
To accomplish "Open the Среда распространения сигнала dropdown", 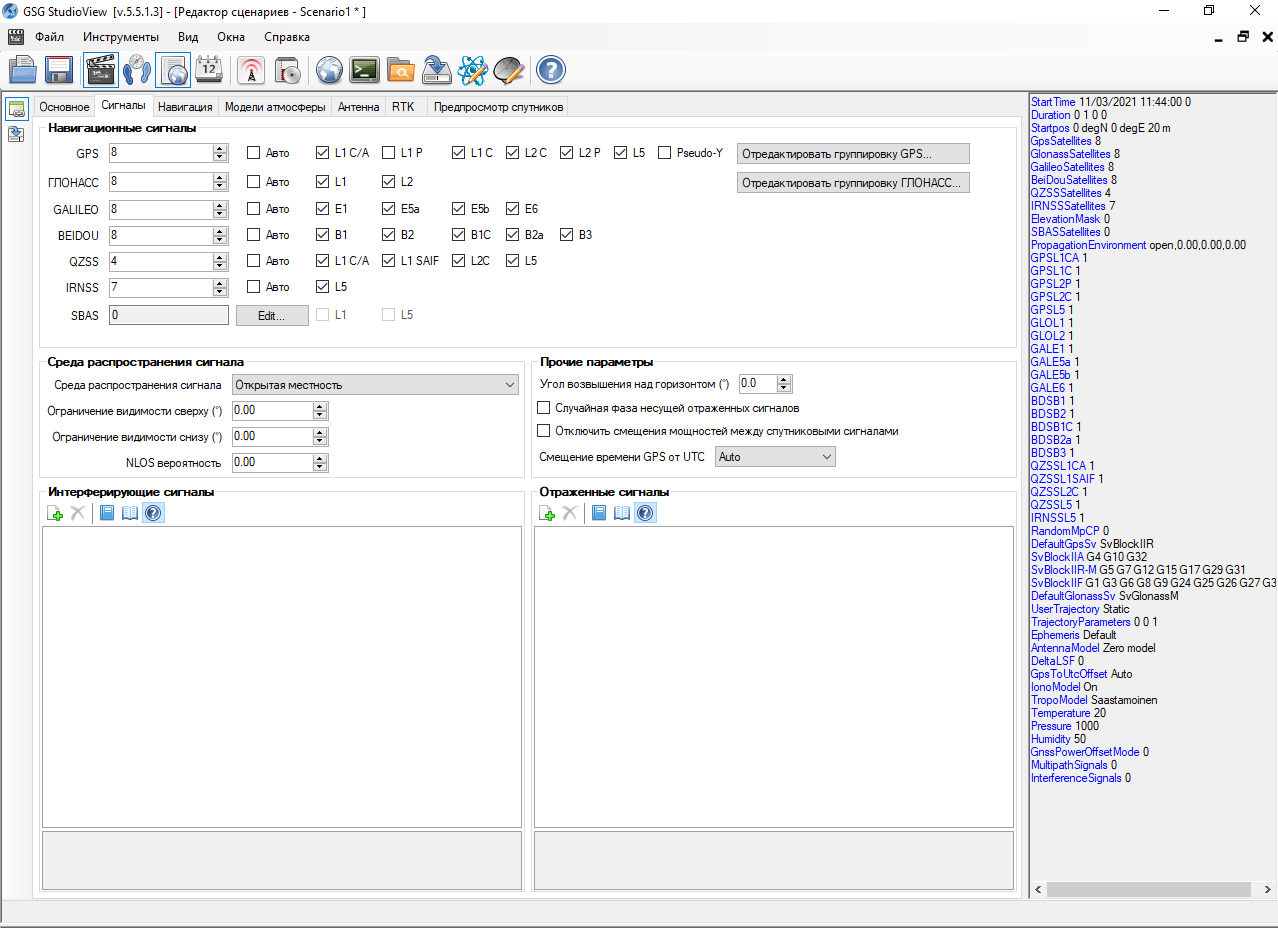I will tap(375, 385).
